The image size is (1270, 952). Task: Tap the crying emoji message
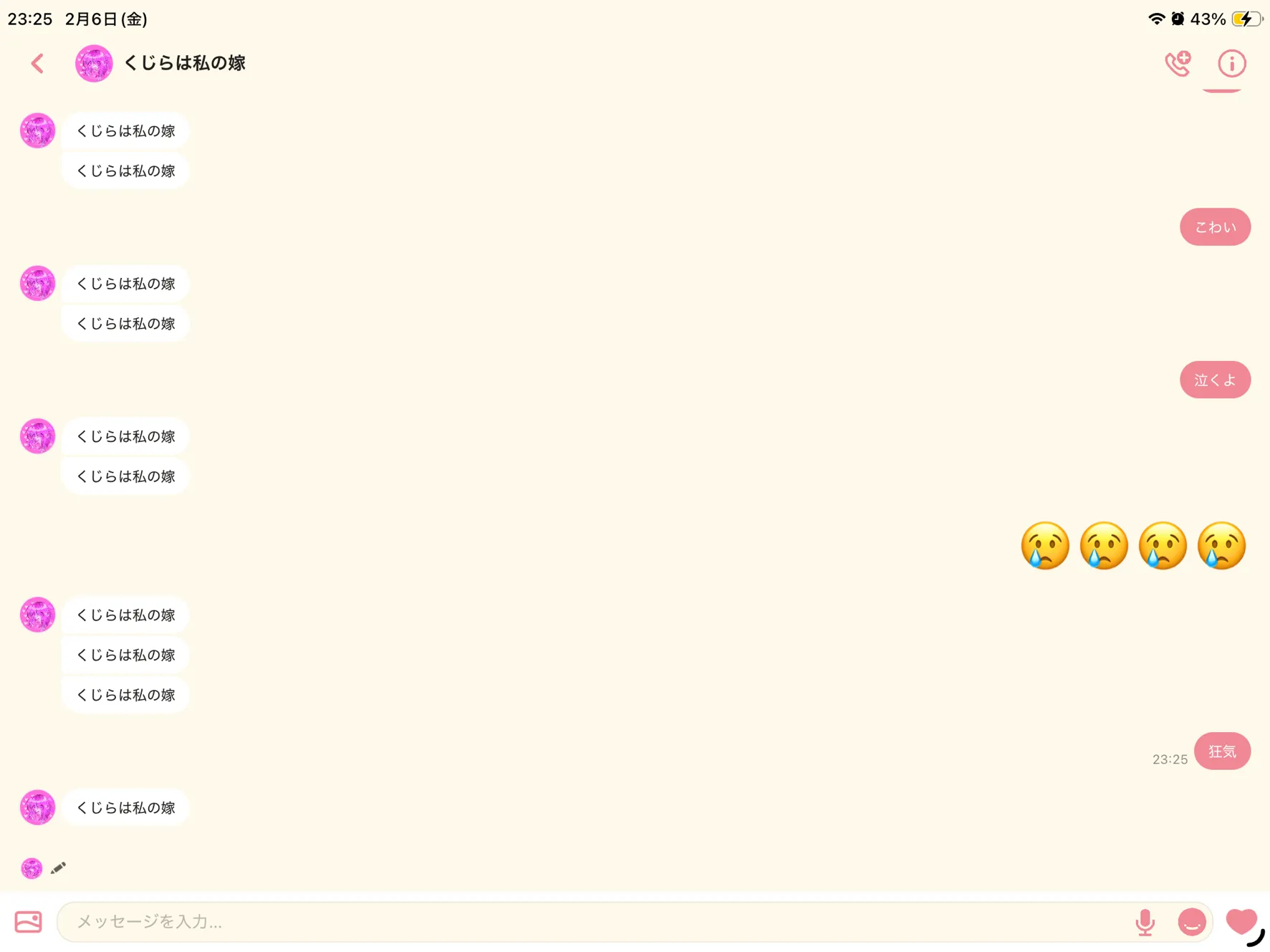1133,546
